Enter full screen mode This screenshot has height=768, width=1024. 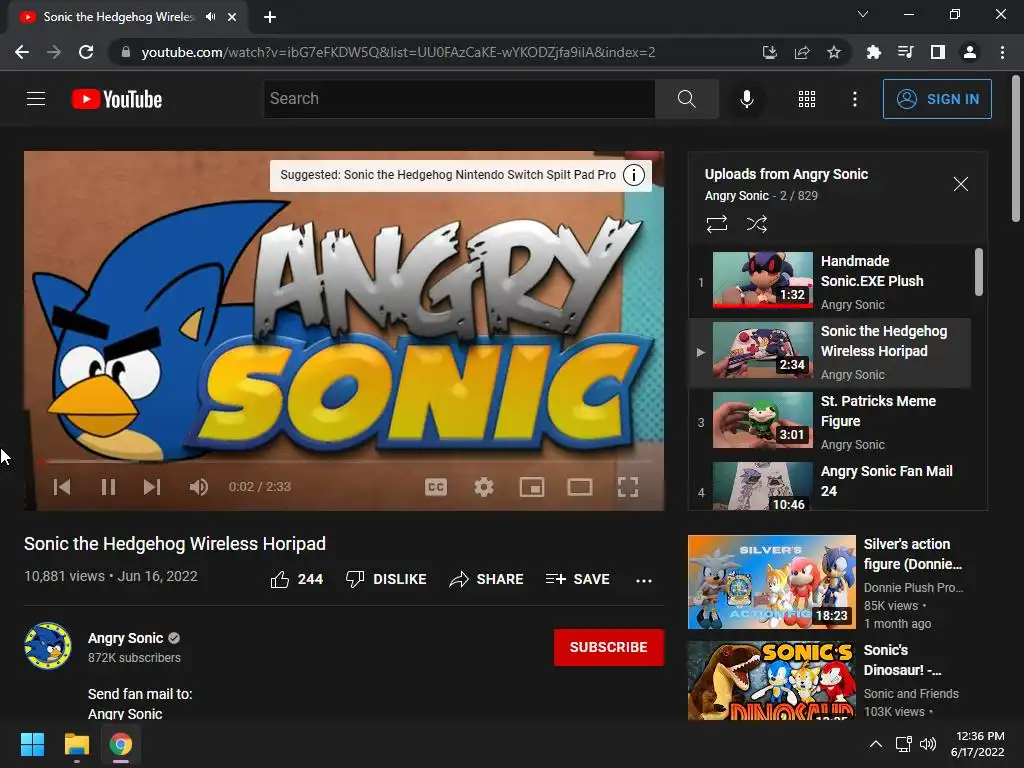coord(628,487)
